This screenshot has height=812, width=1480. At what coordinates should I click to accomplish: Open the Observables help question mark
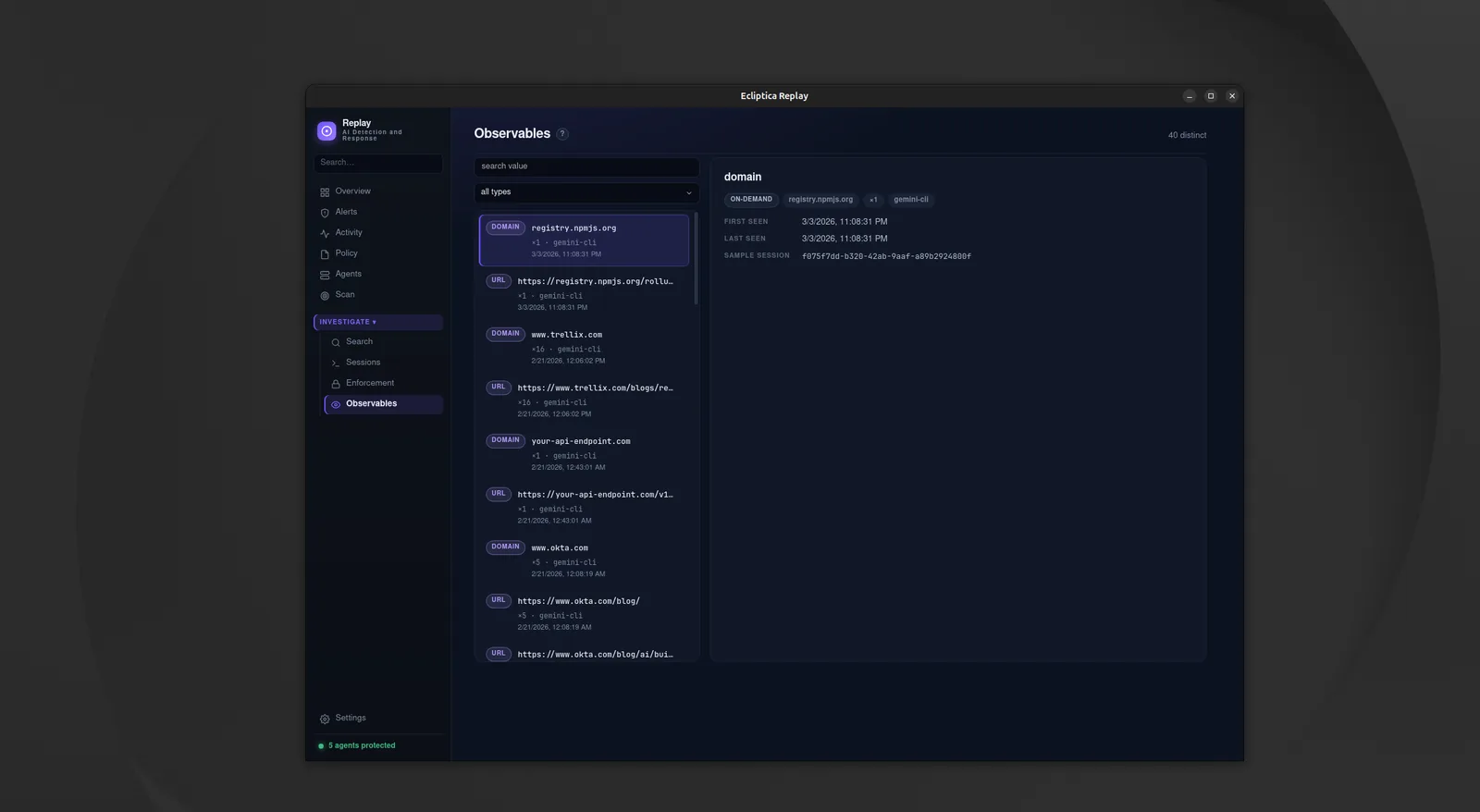[562, 134]
